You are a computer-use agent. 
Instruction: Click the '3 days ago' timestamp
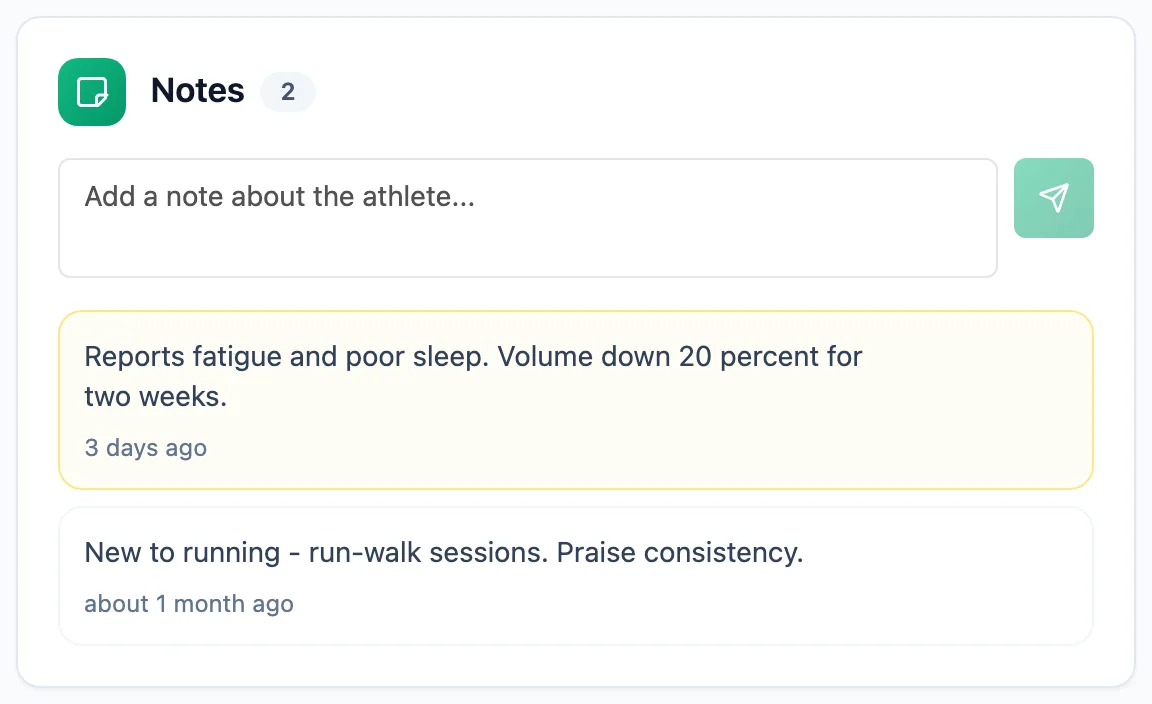(145, 448)
